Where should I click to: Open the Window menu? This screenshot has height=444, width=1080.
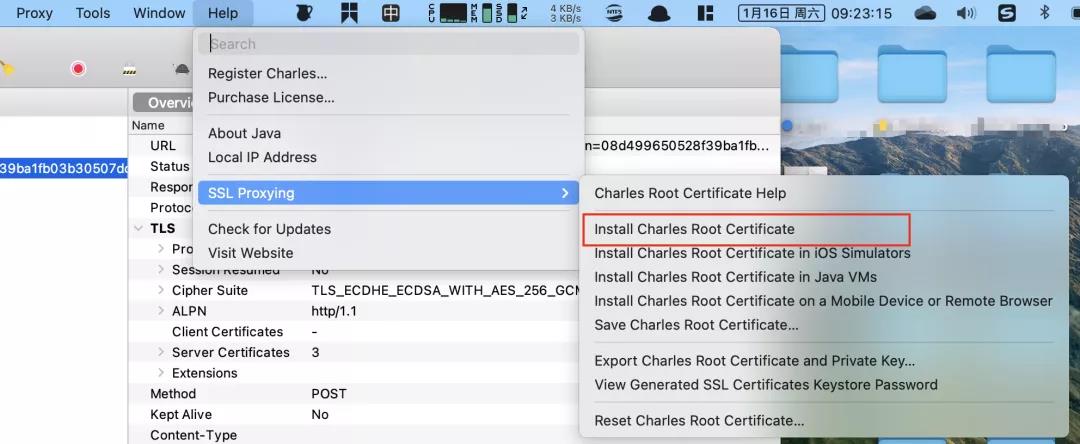159,13
